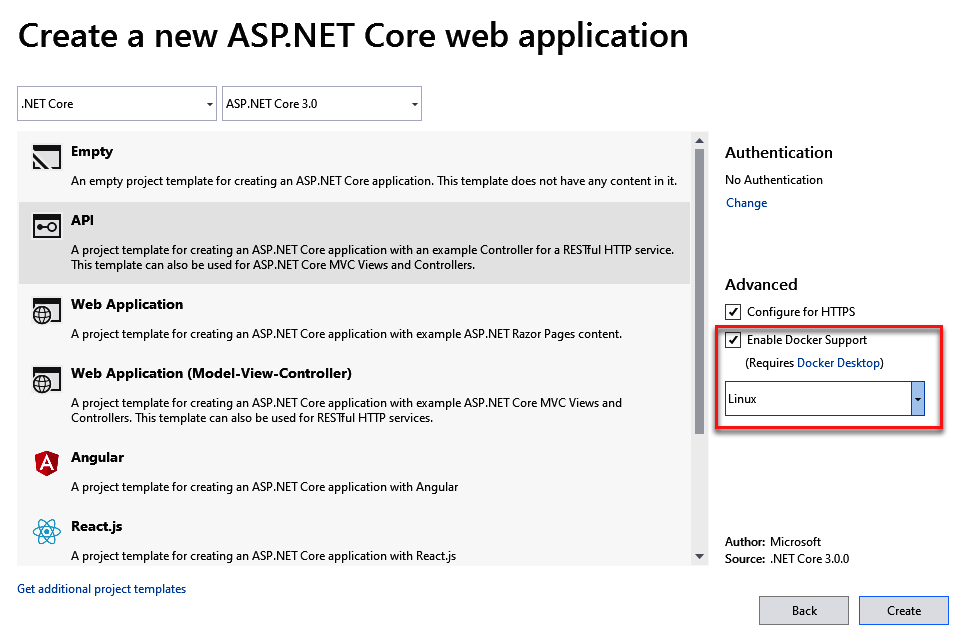Click the API template icon
The width and height of the screenshot is (968, 641).
[46, 226]
